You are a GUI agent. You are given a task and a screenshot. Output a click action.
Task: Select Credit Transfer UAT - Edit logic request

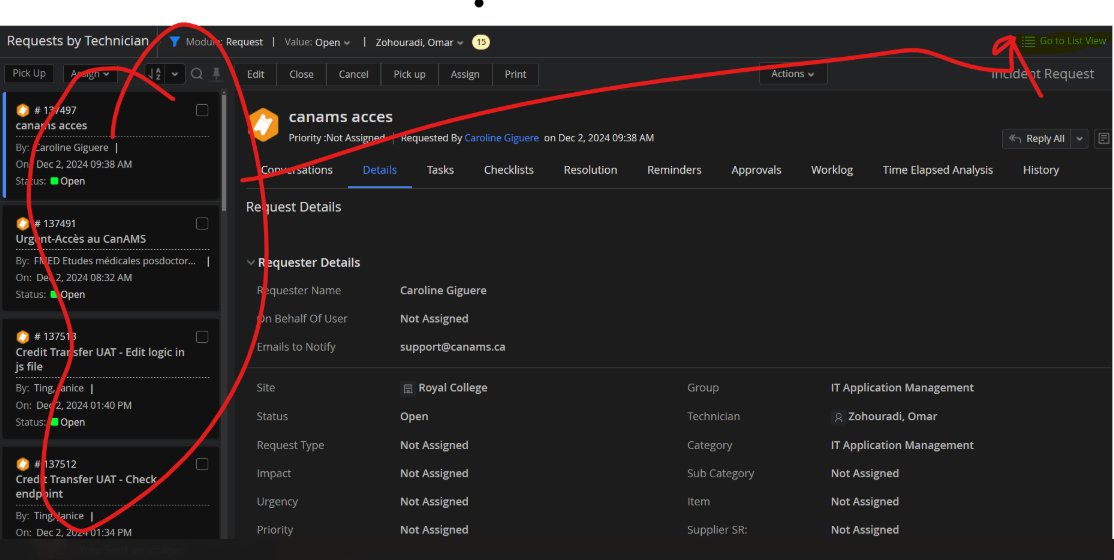point(111,379)
